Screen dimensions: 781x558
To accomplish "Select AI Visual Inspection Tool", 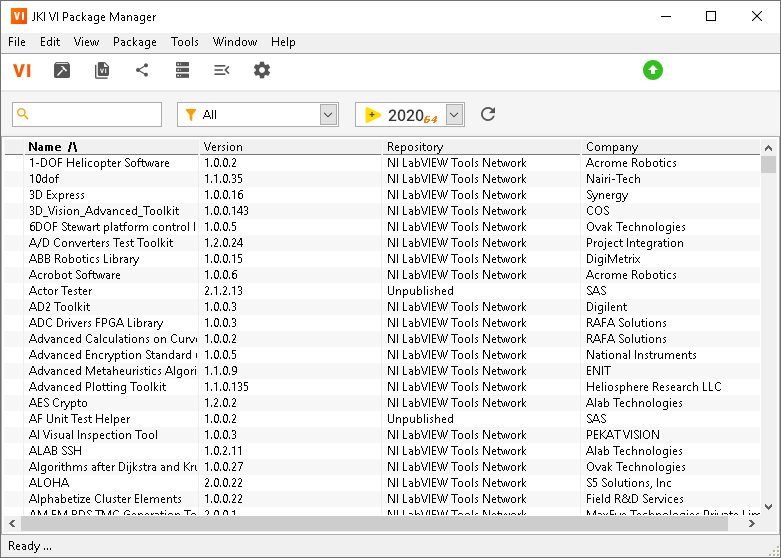I will [x=383, y=434].
